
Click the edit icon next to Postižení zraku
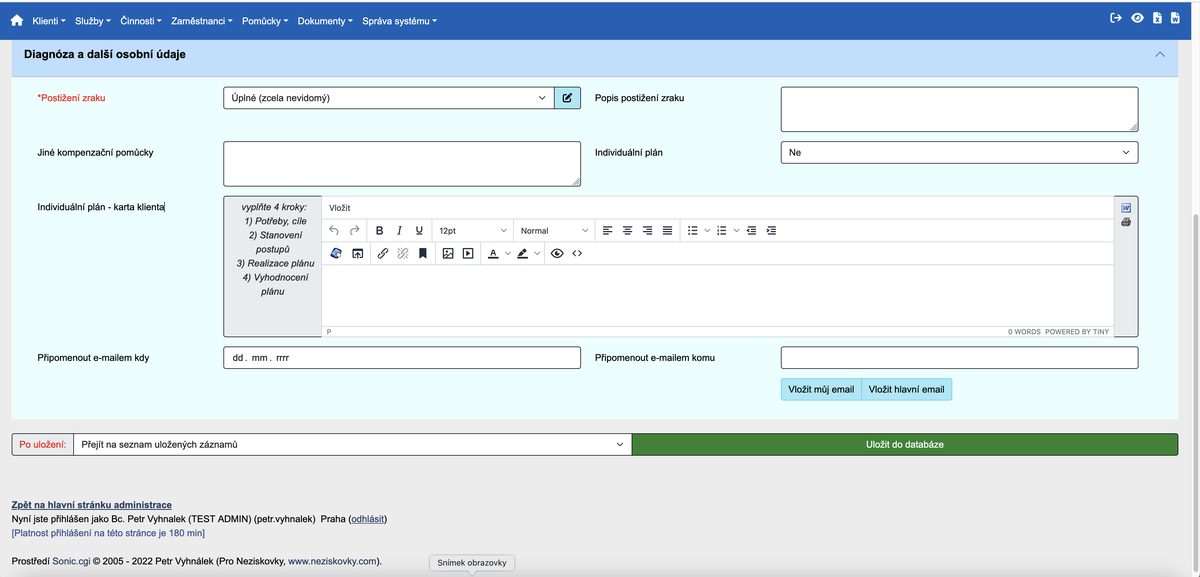567,98
